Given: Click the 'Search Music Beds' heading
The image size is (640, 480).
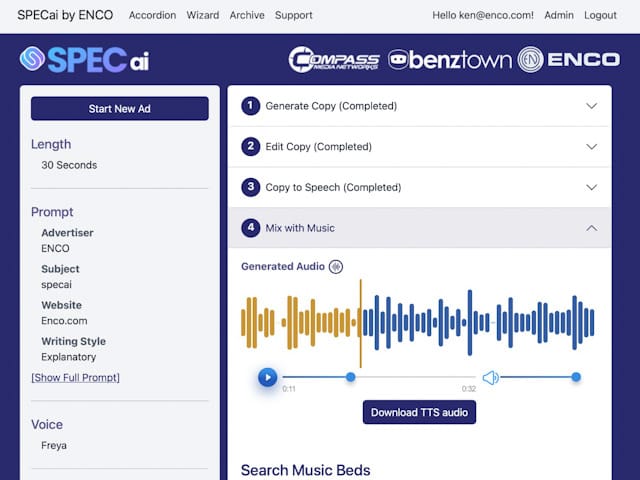Looking at the screenshot, I should click(305, 470).
